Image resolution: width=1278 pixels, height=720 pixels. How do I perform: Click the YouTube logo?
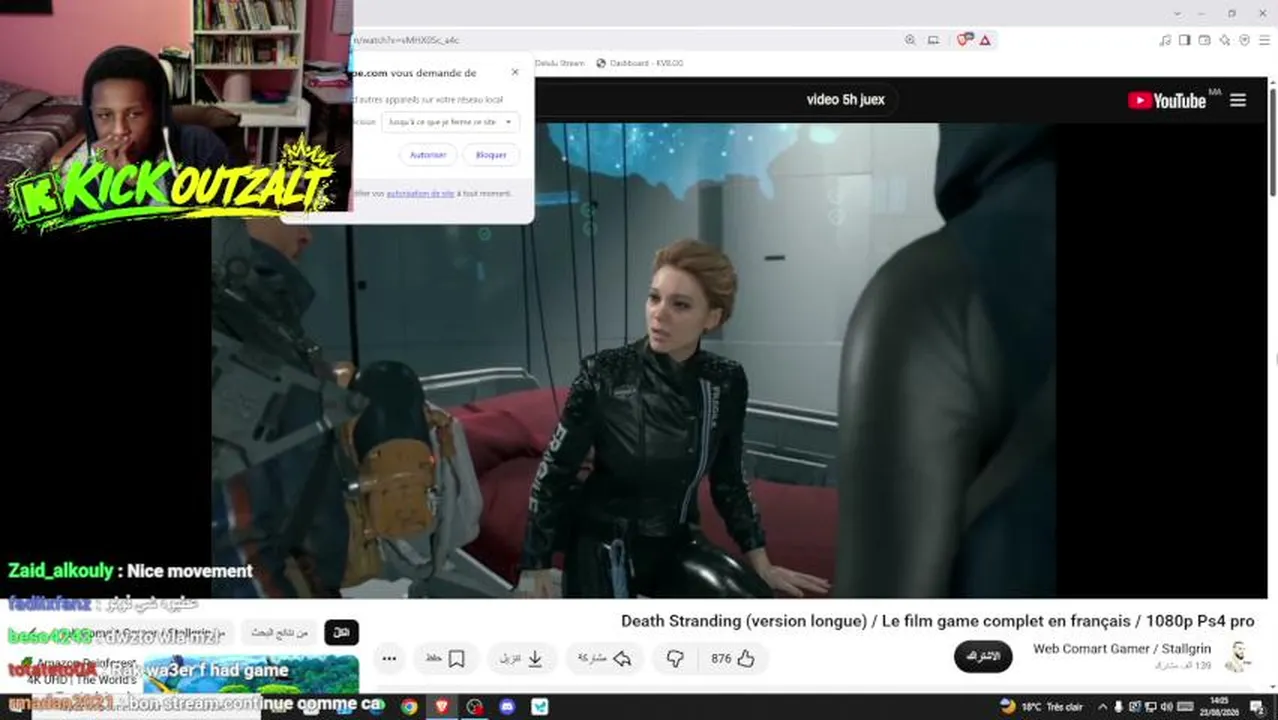pyautogui.click(x=1167, y=100)
